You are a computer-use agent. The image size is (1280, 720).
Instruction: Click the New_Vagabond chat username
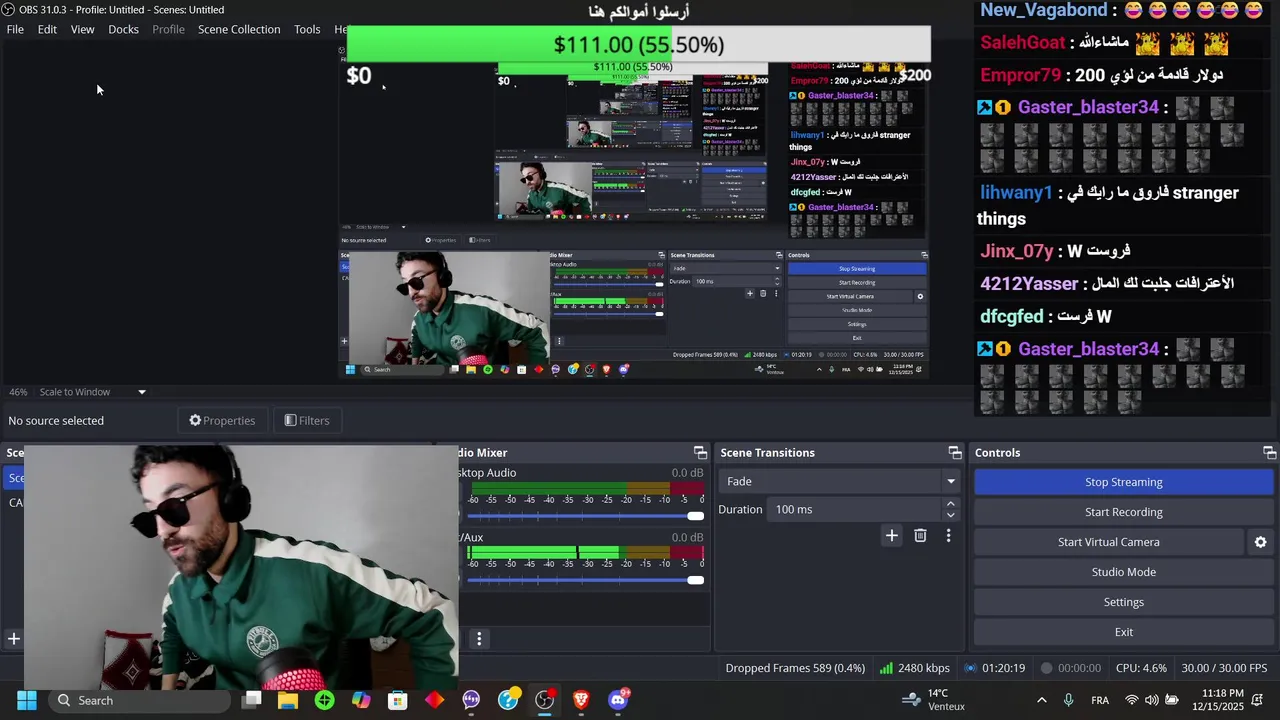pyautogui.click(x=1043, y=10)
